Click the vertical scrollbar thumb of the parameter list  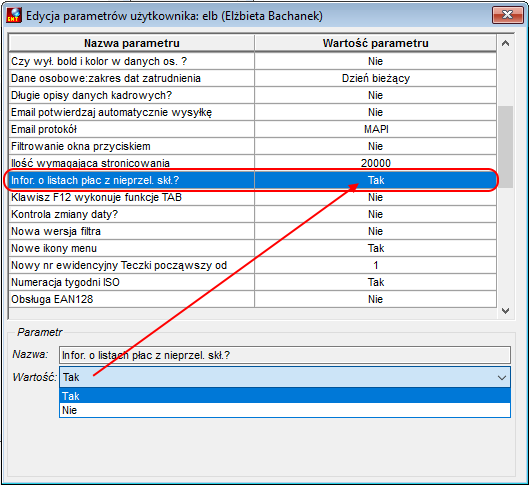[505, 147]
